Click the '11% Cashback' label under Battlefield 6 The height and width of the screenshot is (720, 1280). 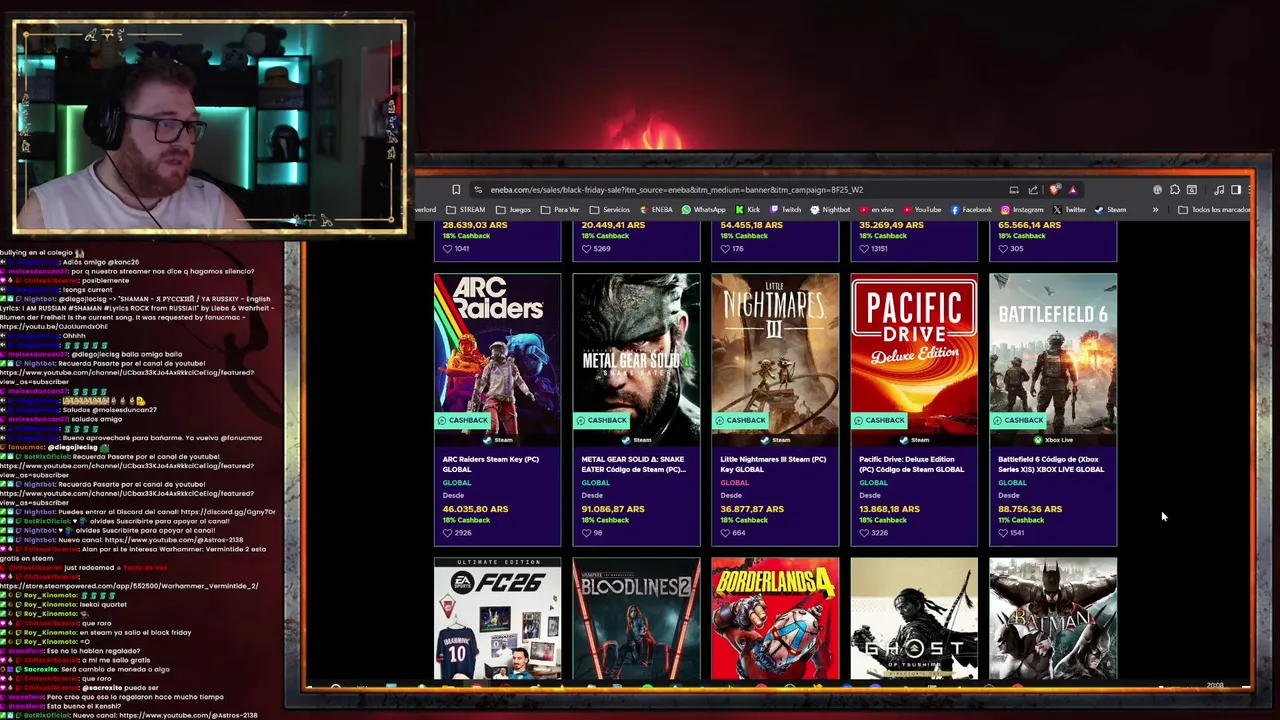pos(1021,520)
